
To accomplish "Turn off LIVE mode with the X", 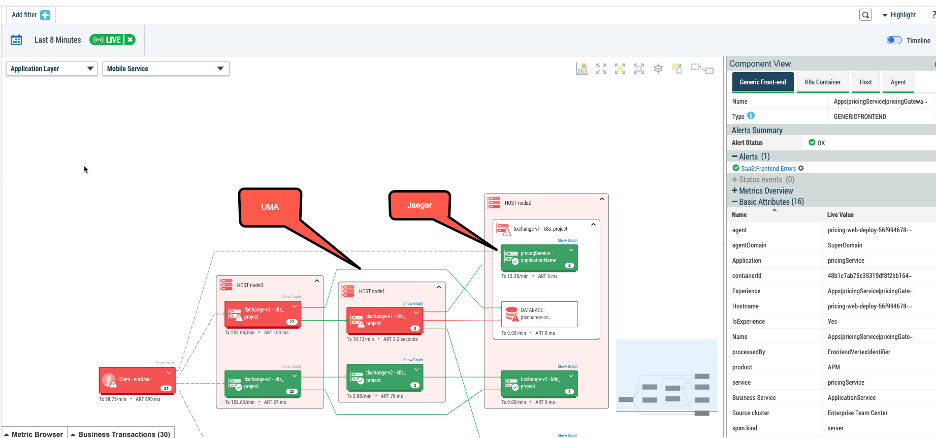I will pos(130,40).
